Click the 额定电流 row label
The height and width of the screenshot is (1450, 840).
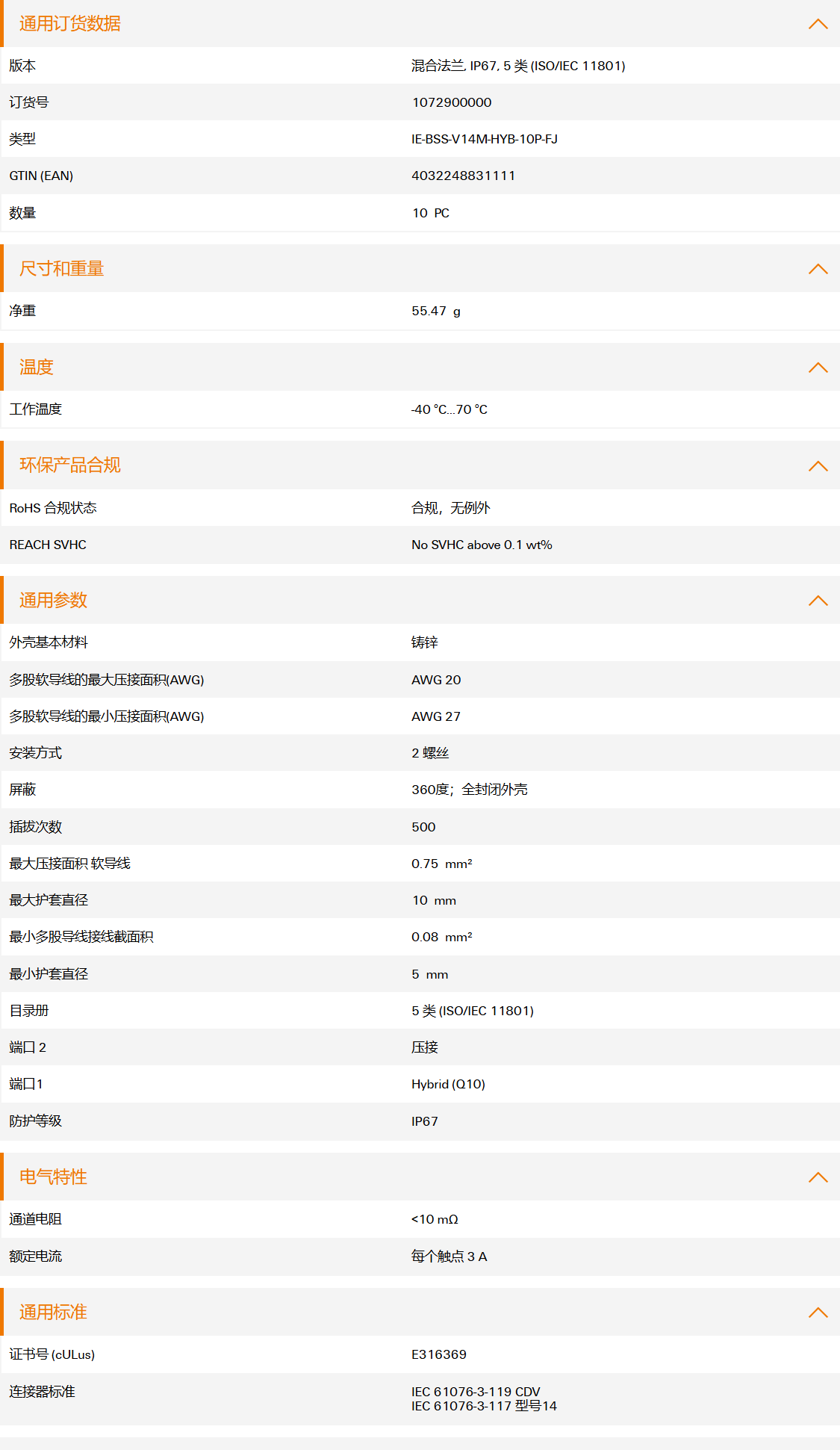coord(36,1257)
